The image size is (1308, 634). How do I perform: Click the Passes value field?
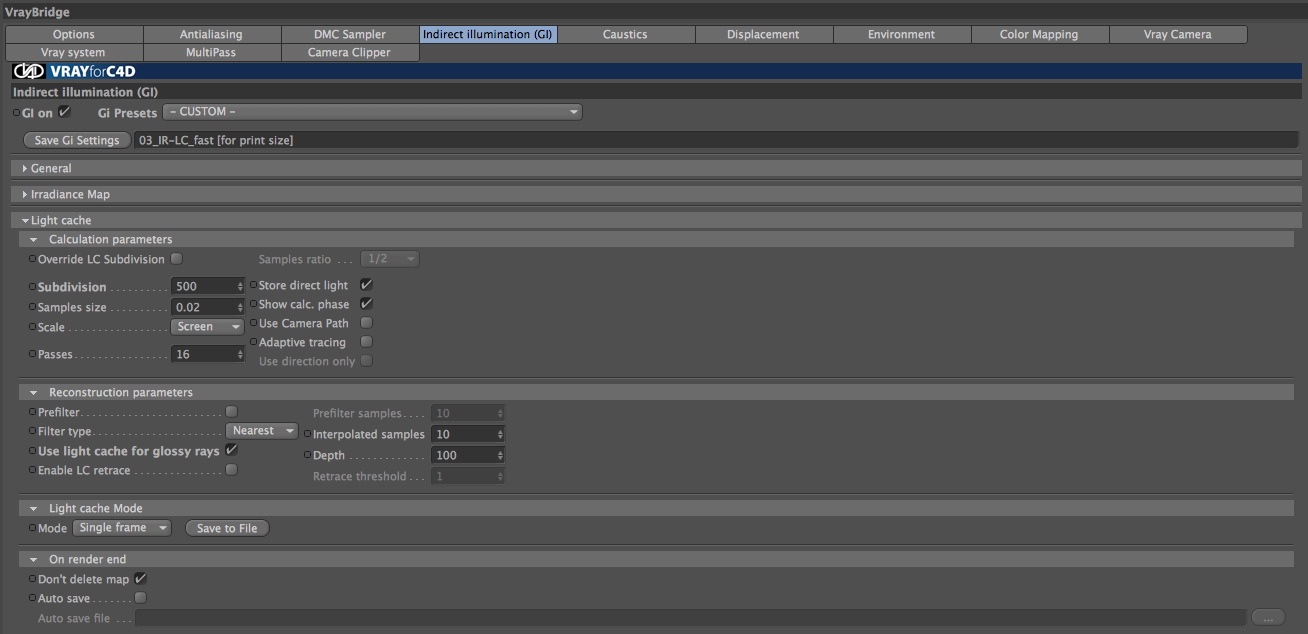click(x=203, y=354)
